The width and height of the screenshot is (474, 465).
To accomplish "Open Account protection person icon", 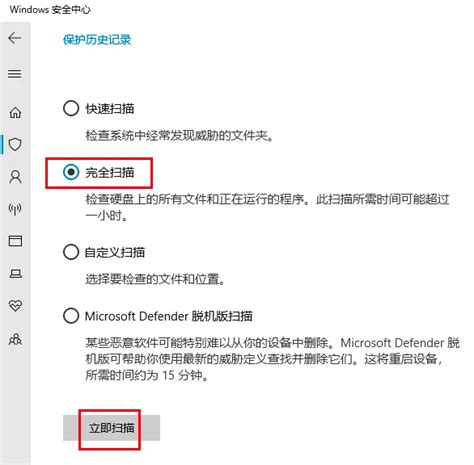I will click(x=15, y=177).
